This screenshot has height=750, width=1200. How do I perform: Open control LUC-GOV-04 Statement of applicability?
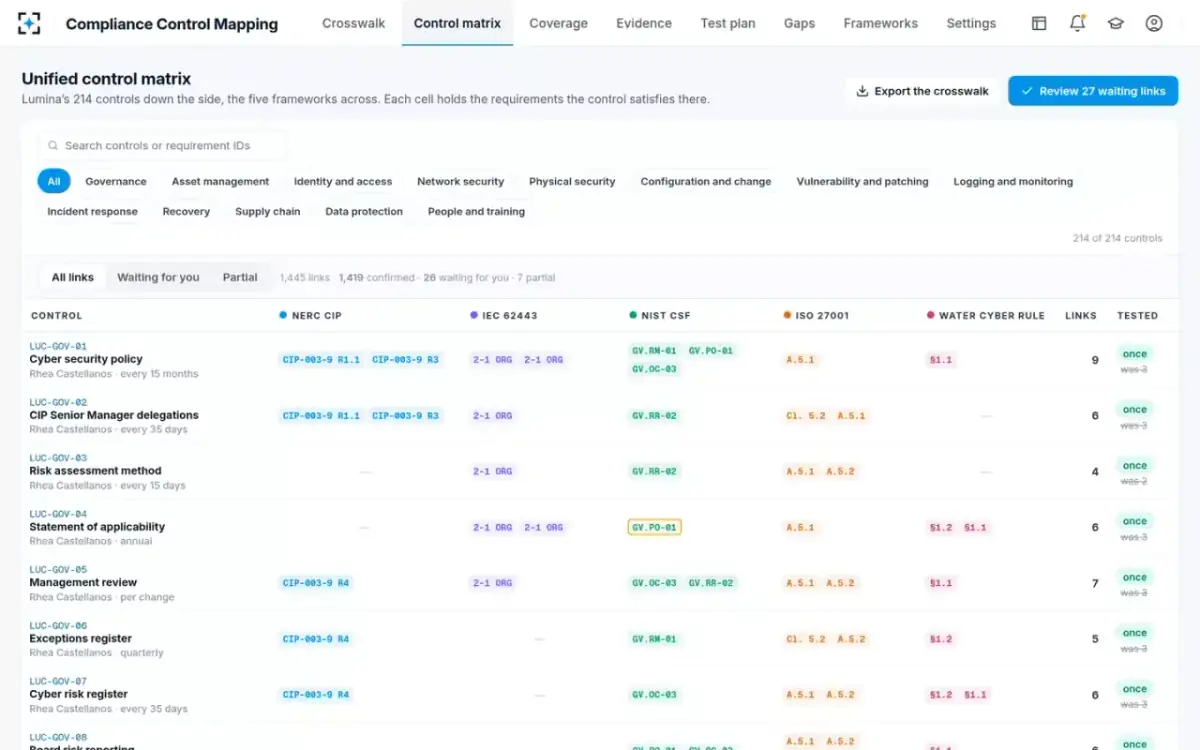click(x=97, y=528)
